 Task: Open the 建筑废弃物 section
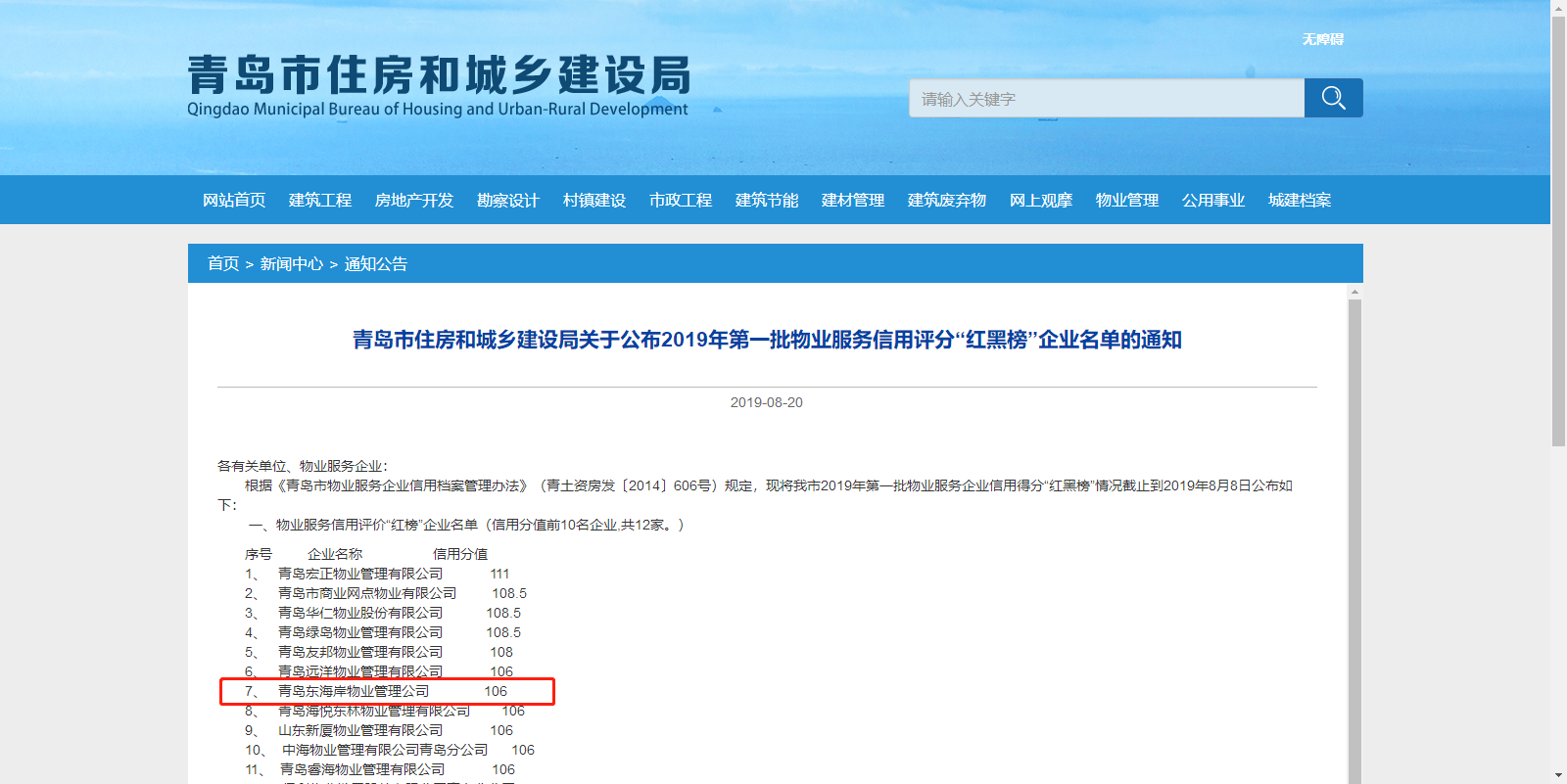click(x=947, y=201)
